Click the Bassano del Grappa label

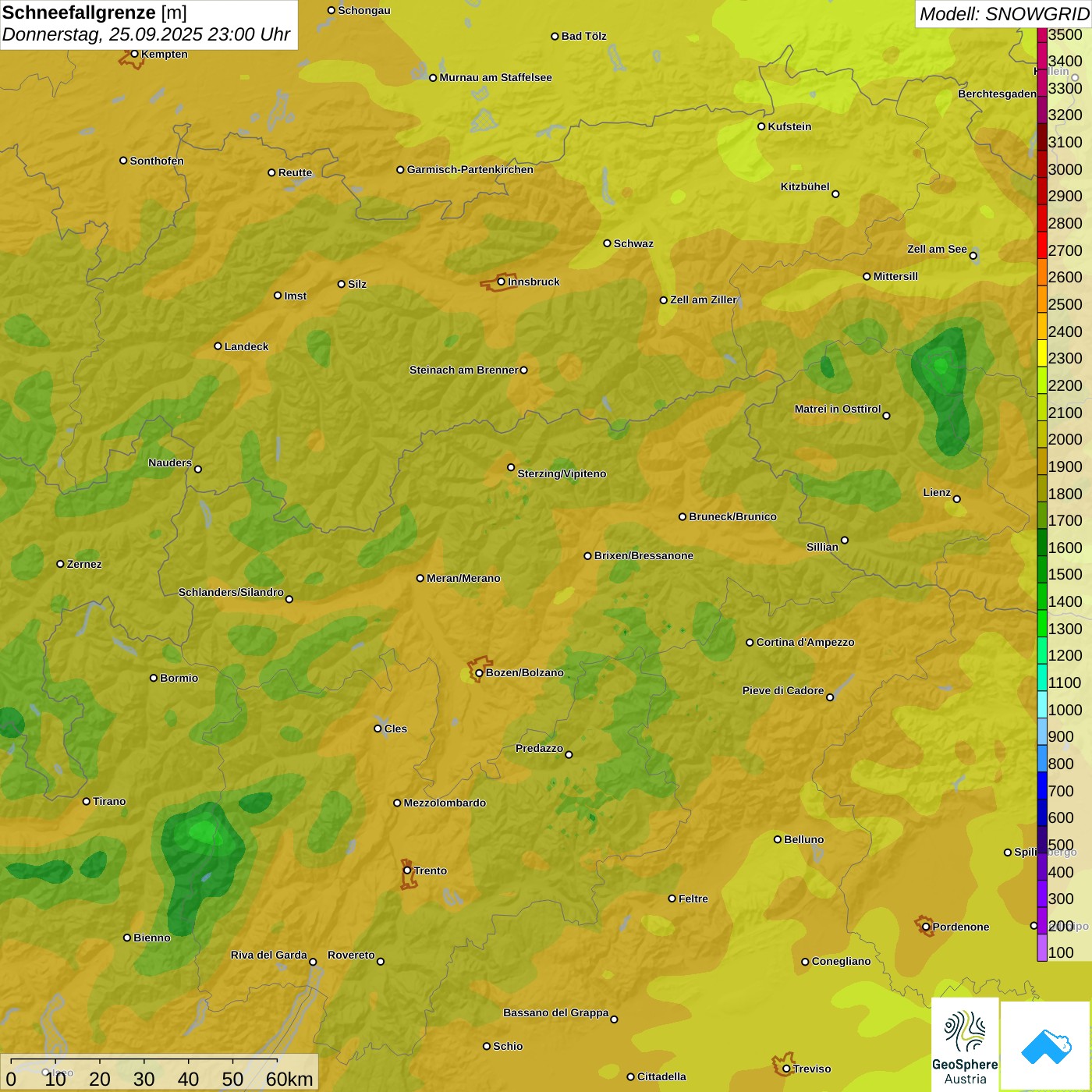pos(555,1012)
